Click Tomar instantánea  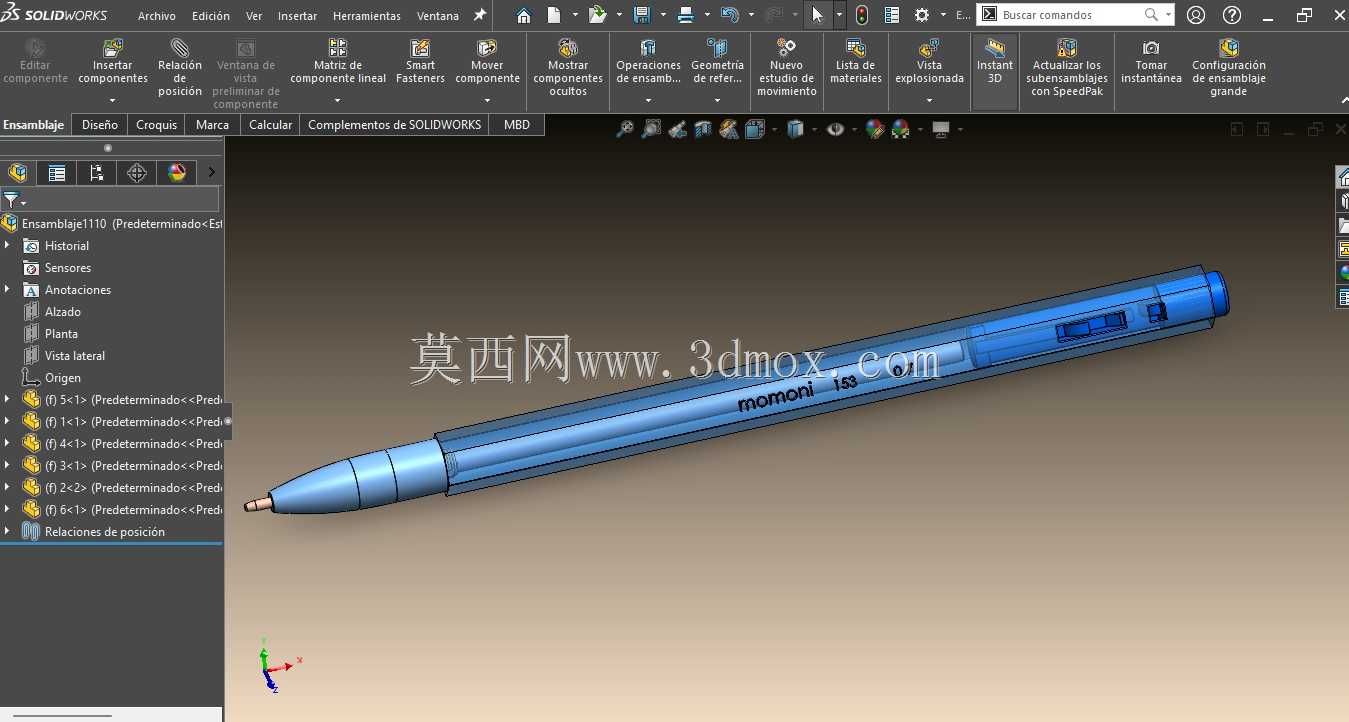(1151, 61)
